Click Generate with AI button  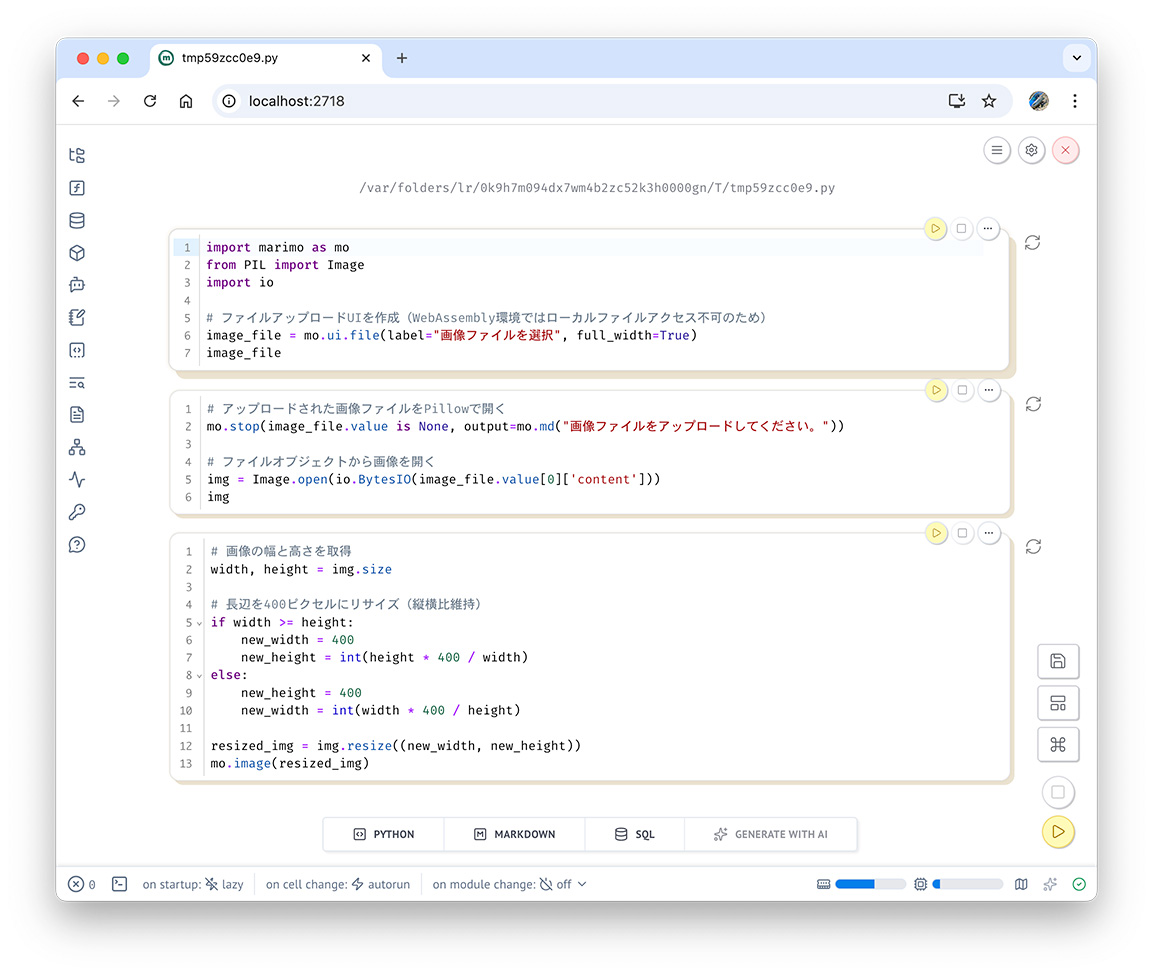click(770, 834)
